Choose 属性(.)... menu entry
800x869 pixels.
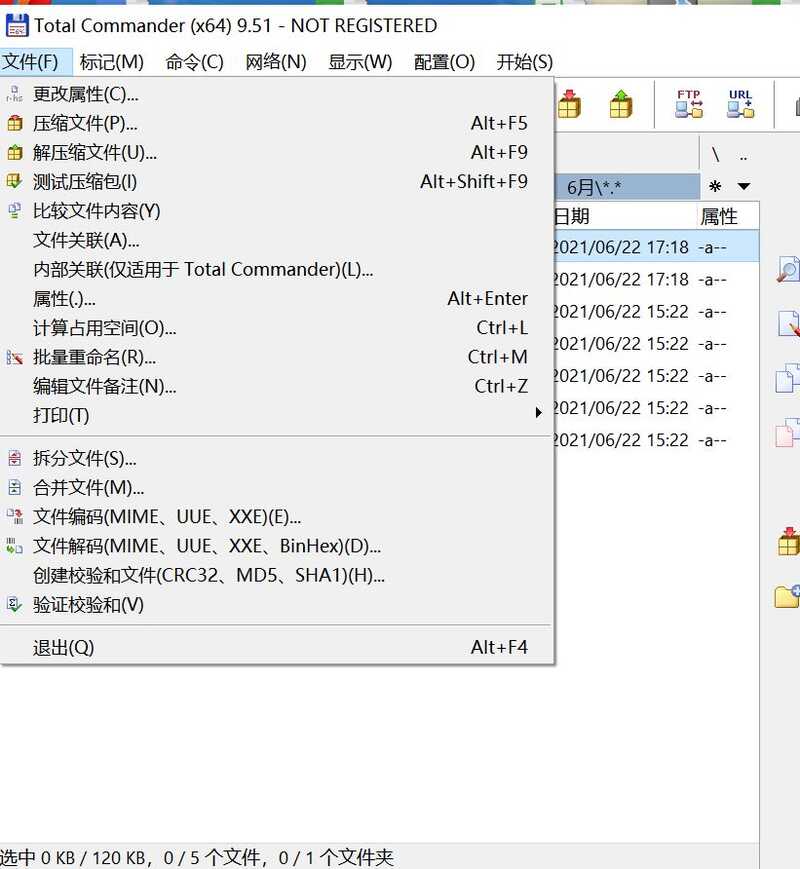pyautogui.click(x=276, y=299)
